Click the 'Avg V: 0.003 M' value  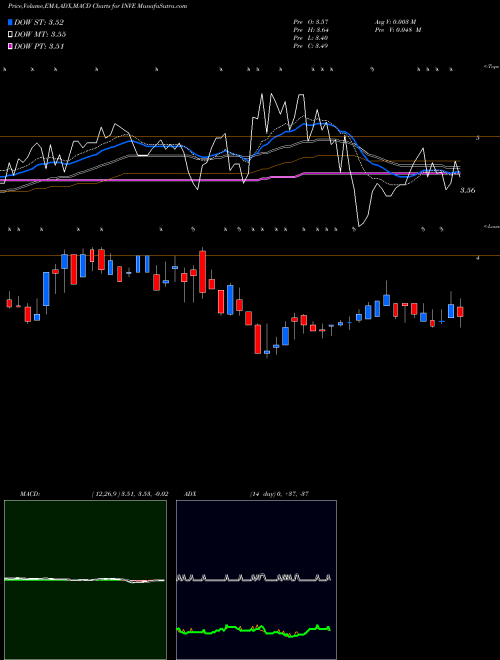click(x=395, y=21)
